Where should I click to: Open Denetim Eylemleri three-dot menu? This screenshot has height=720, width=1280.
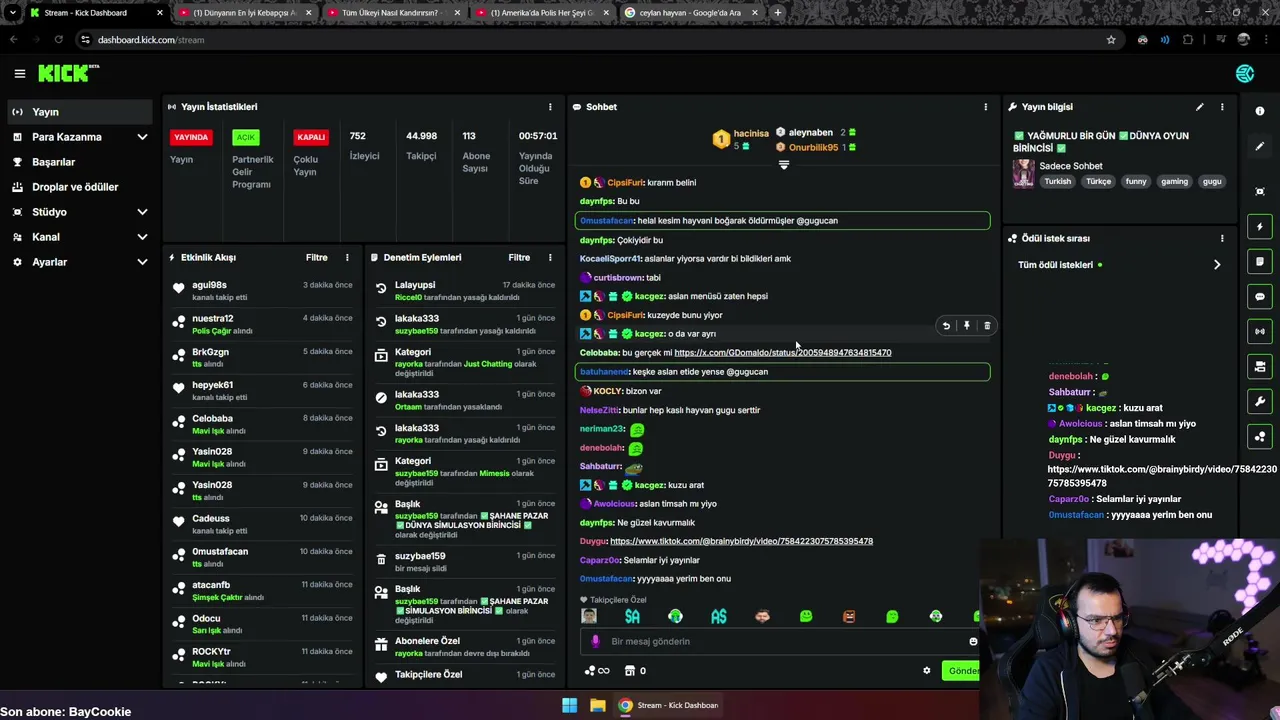click(x=550, y=257)
